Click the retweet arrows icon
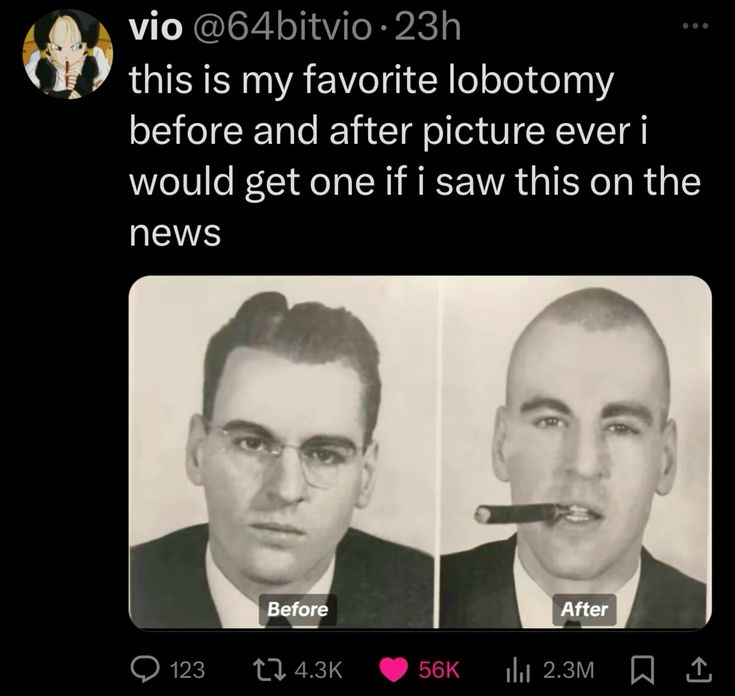This screenshot has width=735, height=696. (x=270, y=670)
